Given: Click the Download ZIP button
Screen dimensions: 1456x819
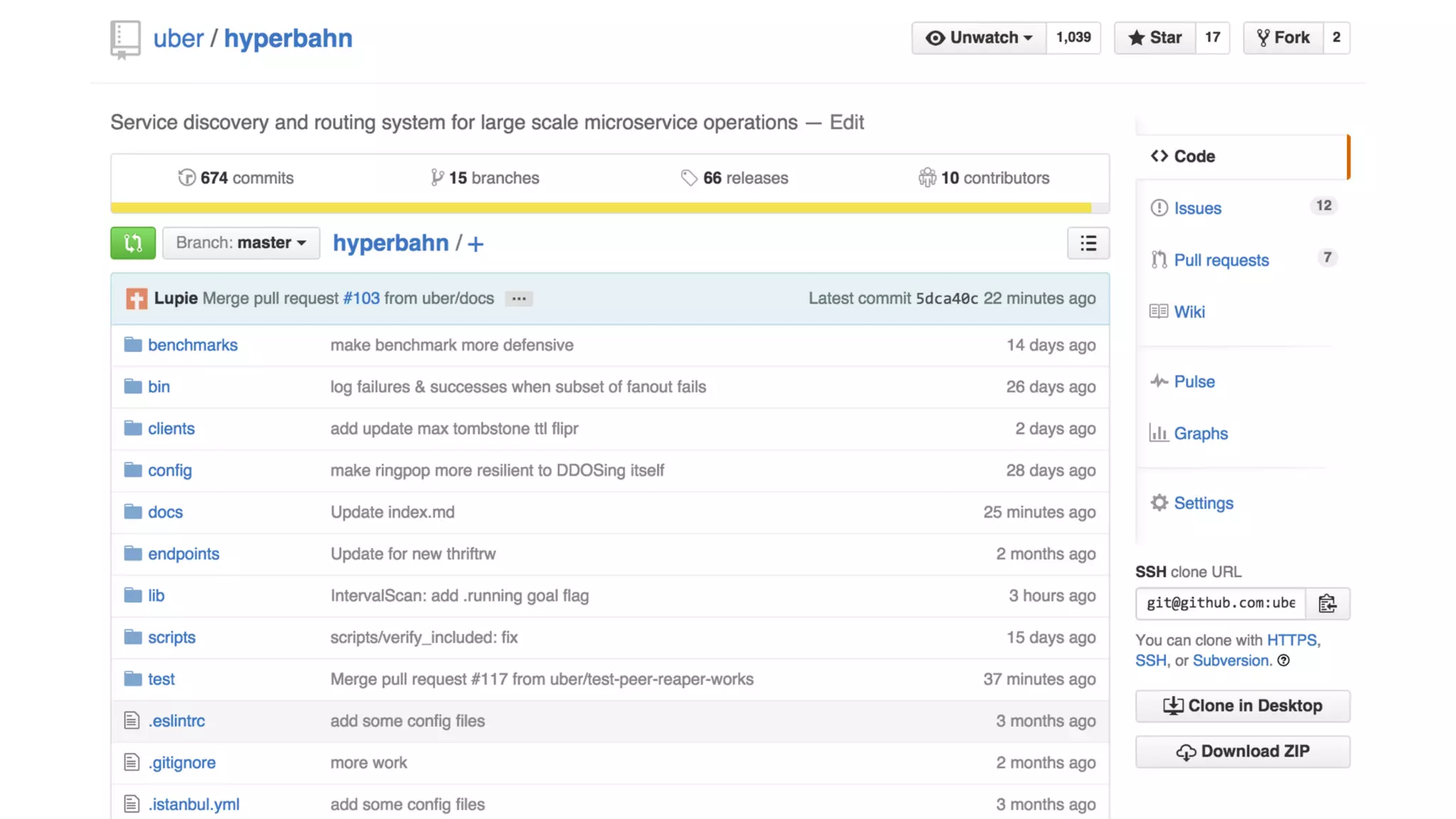Looking at the screenshot, I should [1242, 751].
